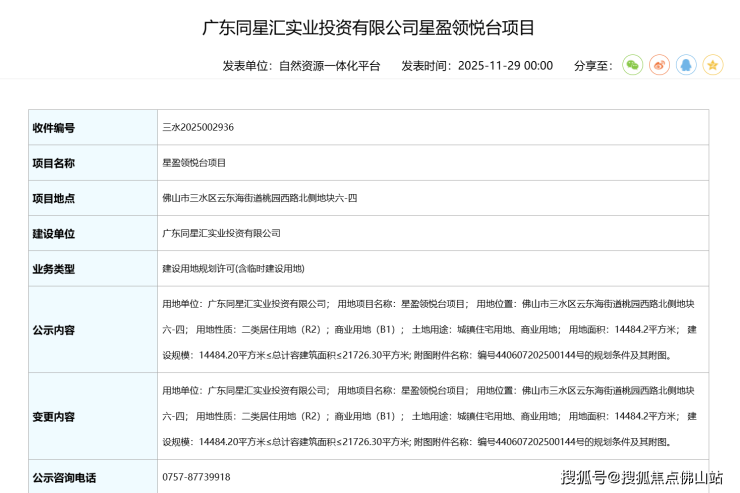The width and height of the screenshot is (740, 493).
Task: Click the blue QQ share icon
Action: (686, 65)
